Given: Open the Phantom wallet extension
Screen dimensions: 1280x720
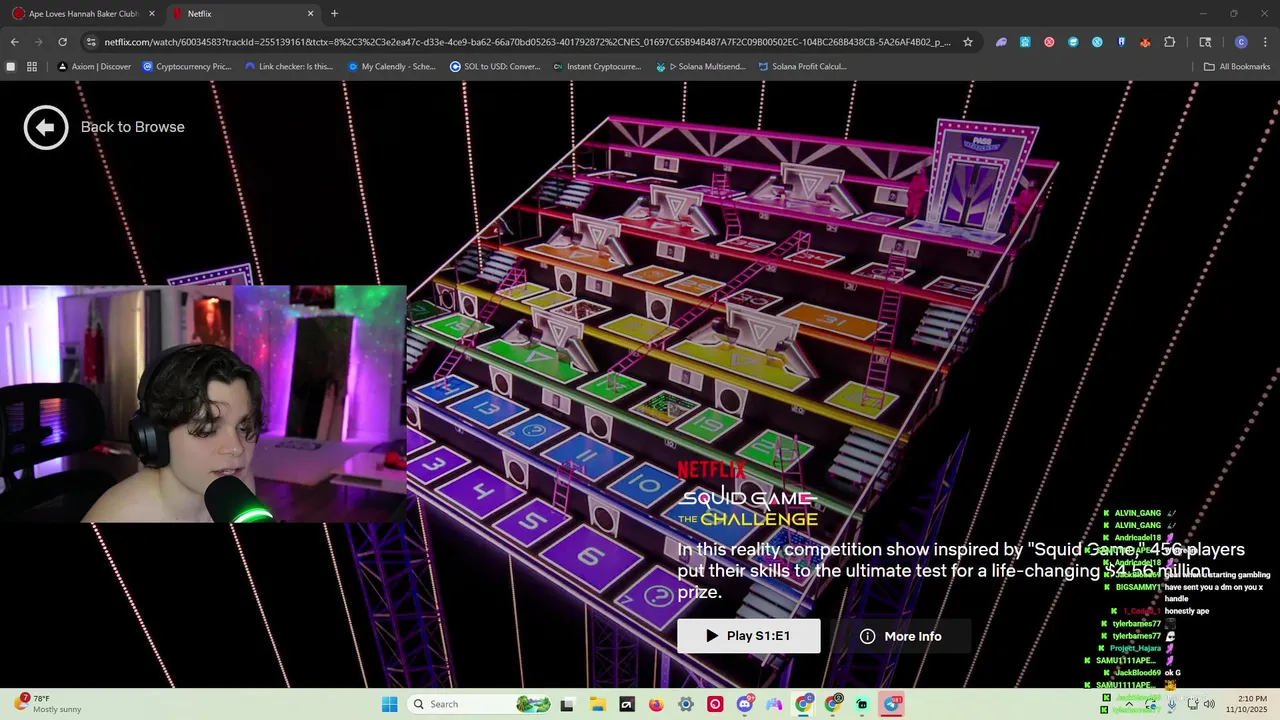Looking at the screenshot, I should click(1001, 42).
